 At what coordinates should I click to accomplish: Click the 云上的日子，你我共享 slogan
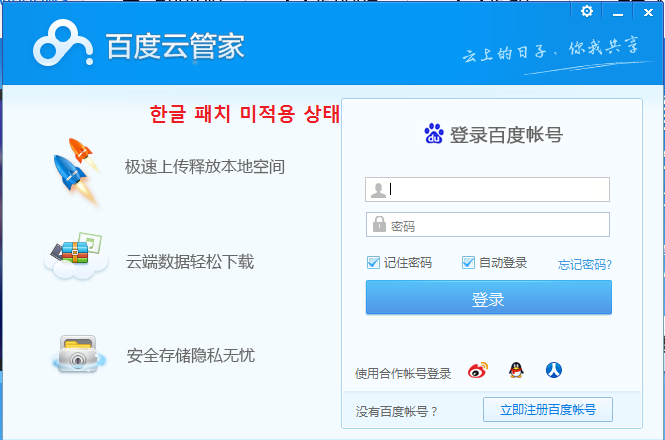550,50
